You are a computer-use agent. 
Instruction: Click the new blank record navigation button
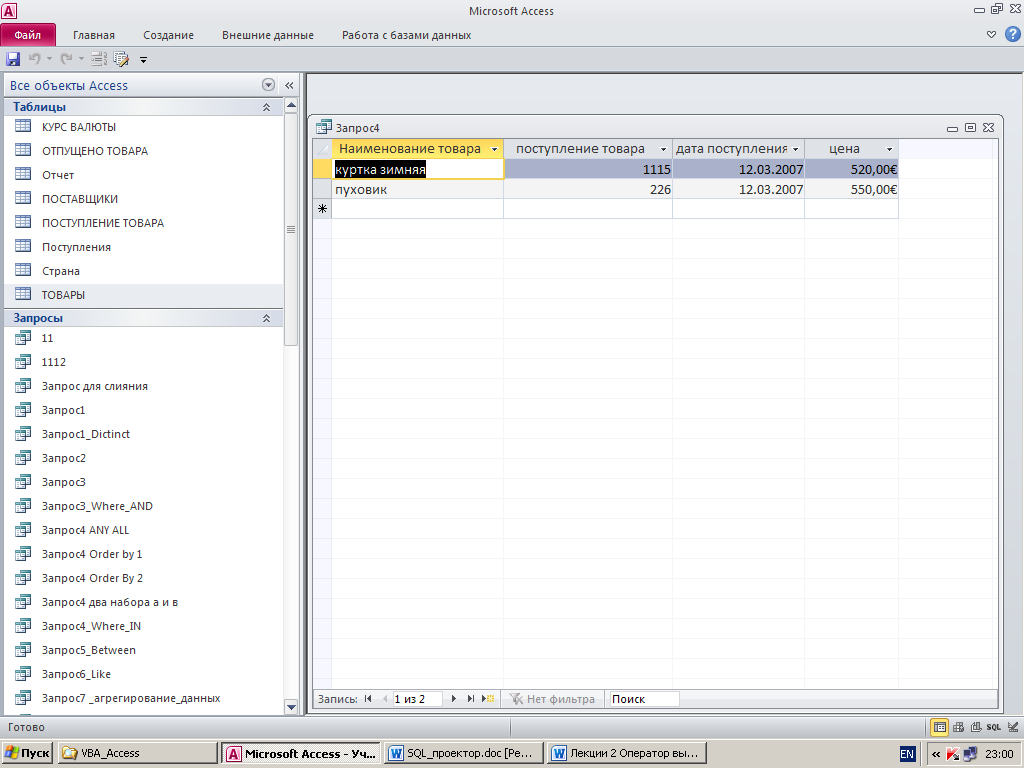488,699
